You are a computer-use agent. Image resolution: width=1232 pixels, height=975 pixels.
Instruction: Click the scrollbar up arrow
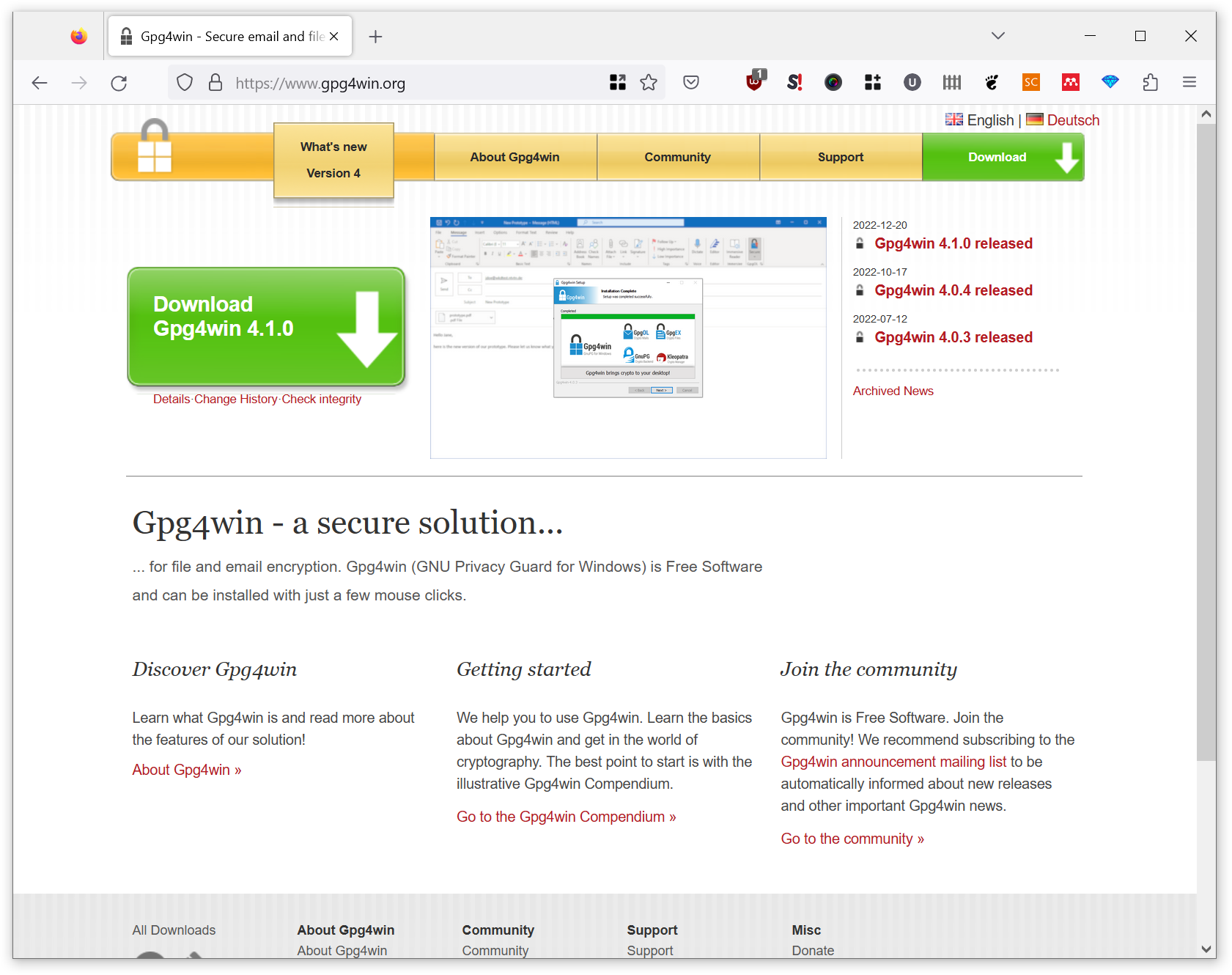(x=1206, y=114)
